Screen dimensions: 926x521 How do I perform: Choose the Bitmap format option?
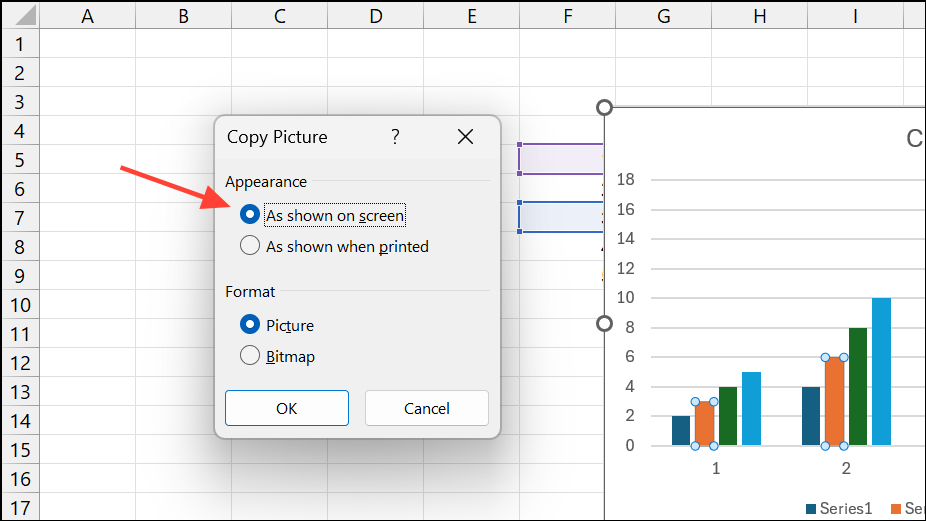click(250, 356)
